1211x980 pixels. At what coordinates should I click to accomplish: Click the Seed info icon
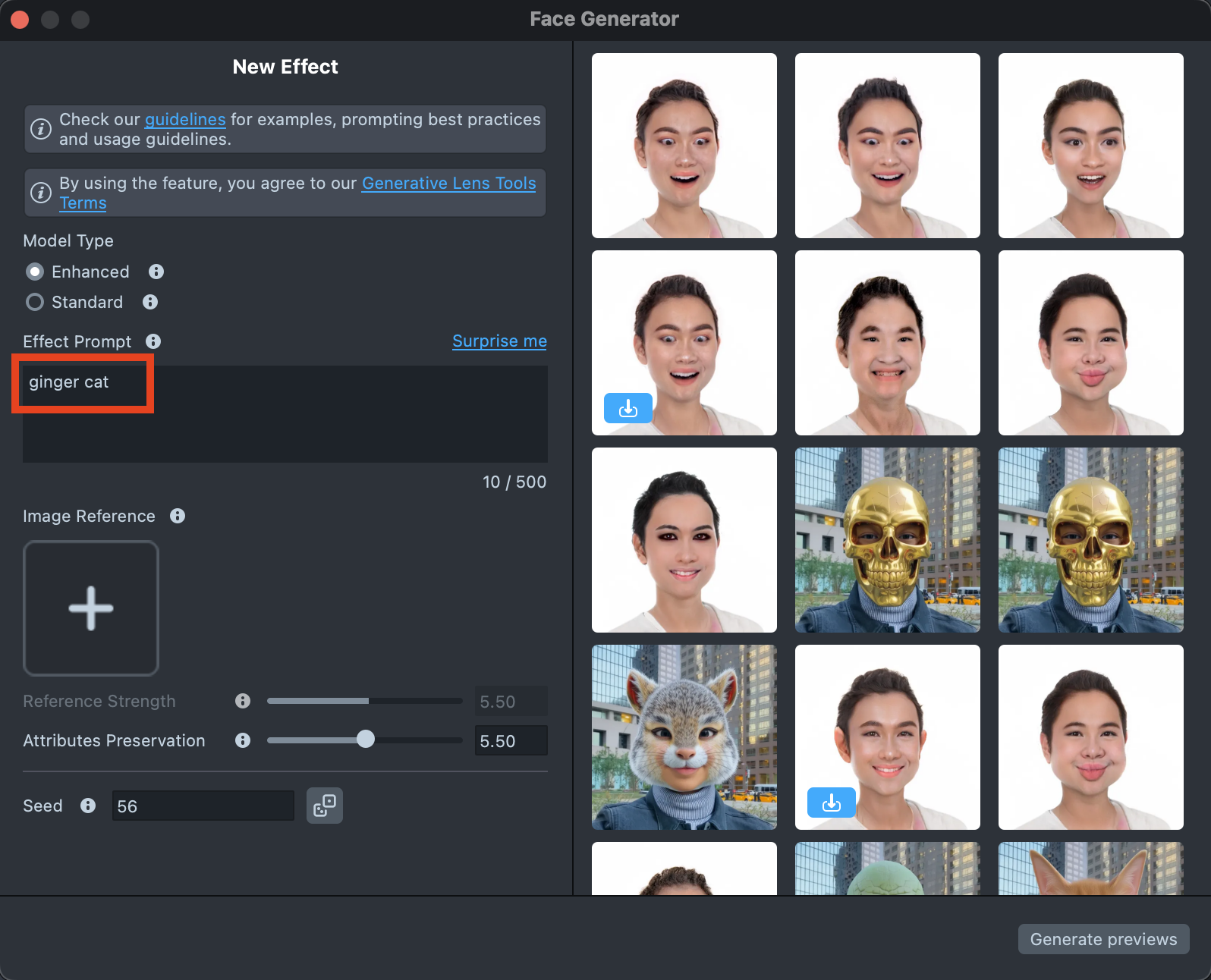[x=88, y=806]
